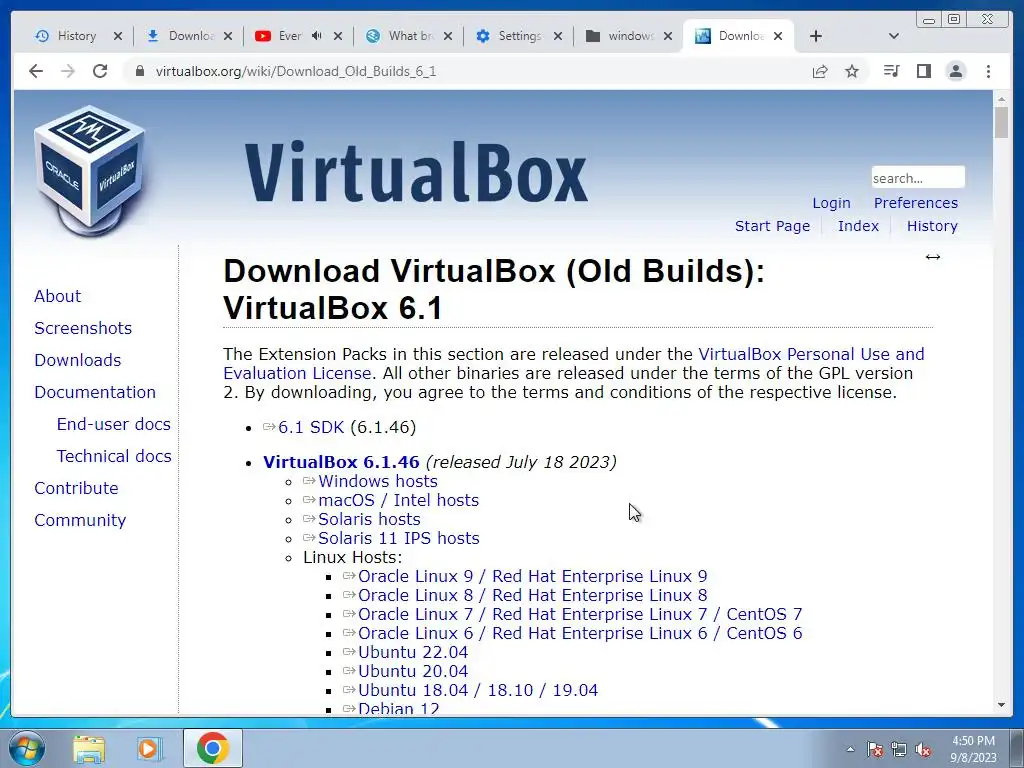Download the 6.1 SDK link

tap(311, 427)
